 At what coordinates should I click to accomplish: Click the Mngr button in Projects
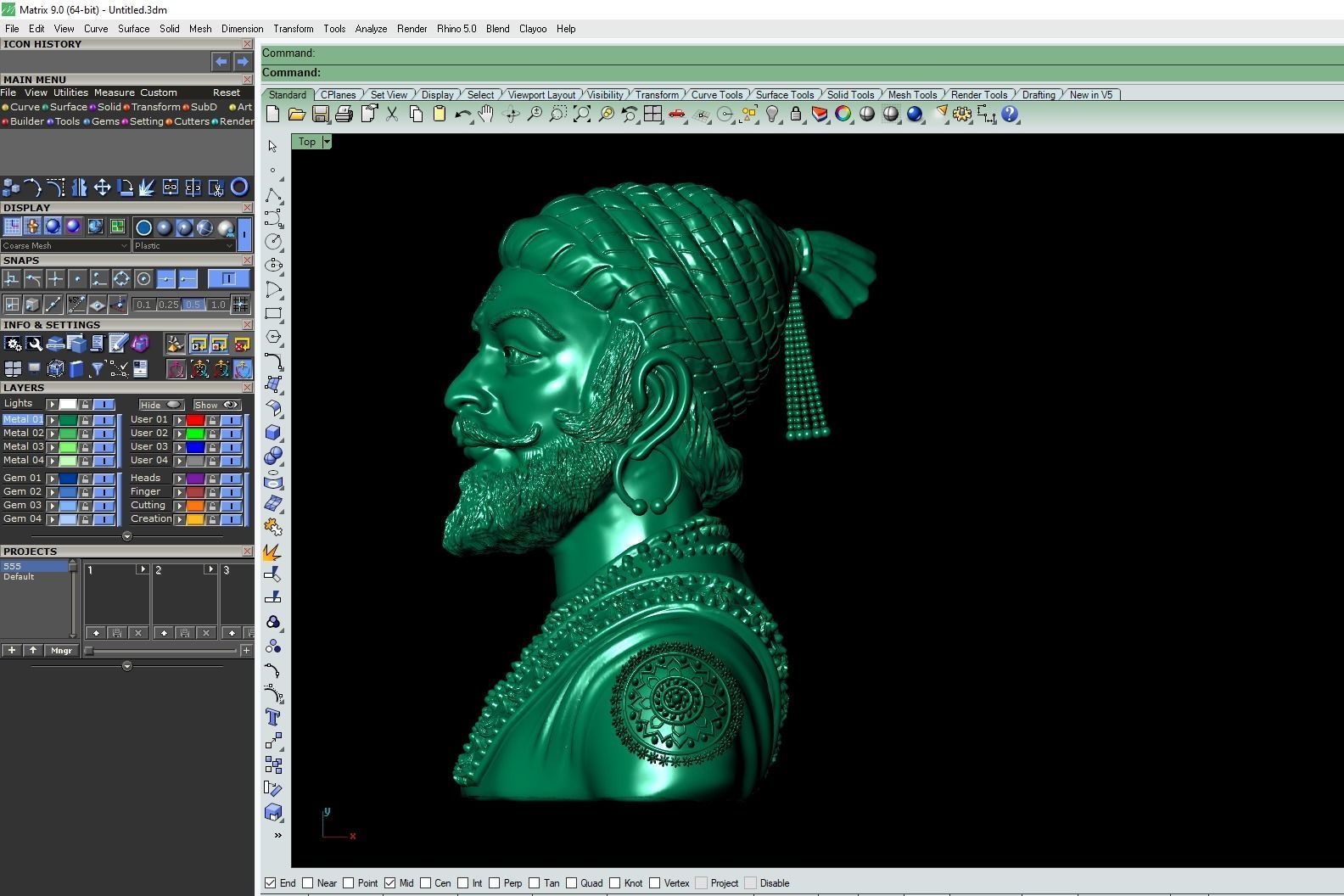click(x=61, y=651)
